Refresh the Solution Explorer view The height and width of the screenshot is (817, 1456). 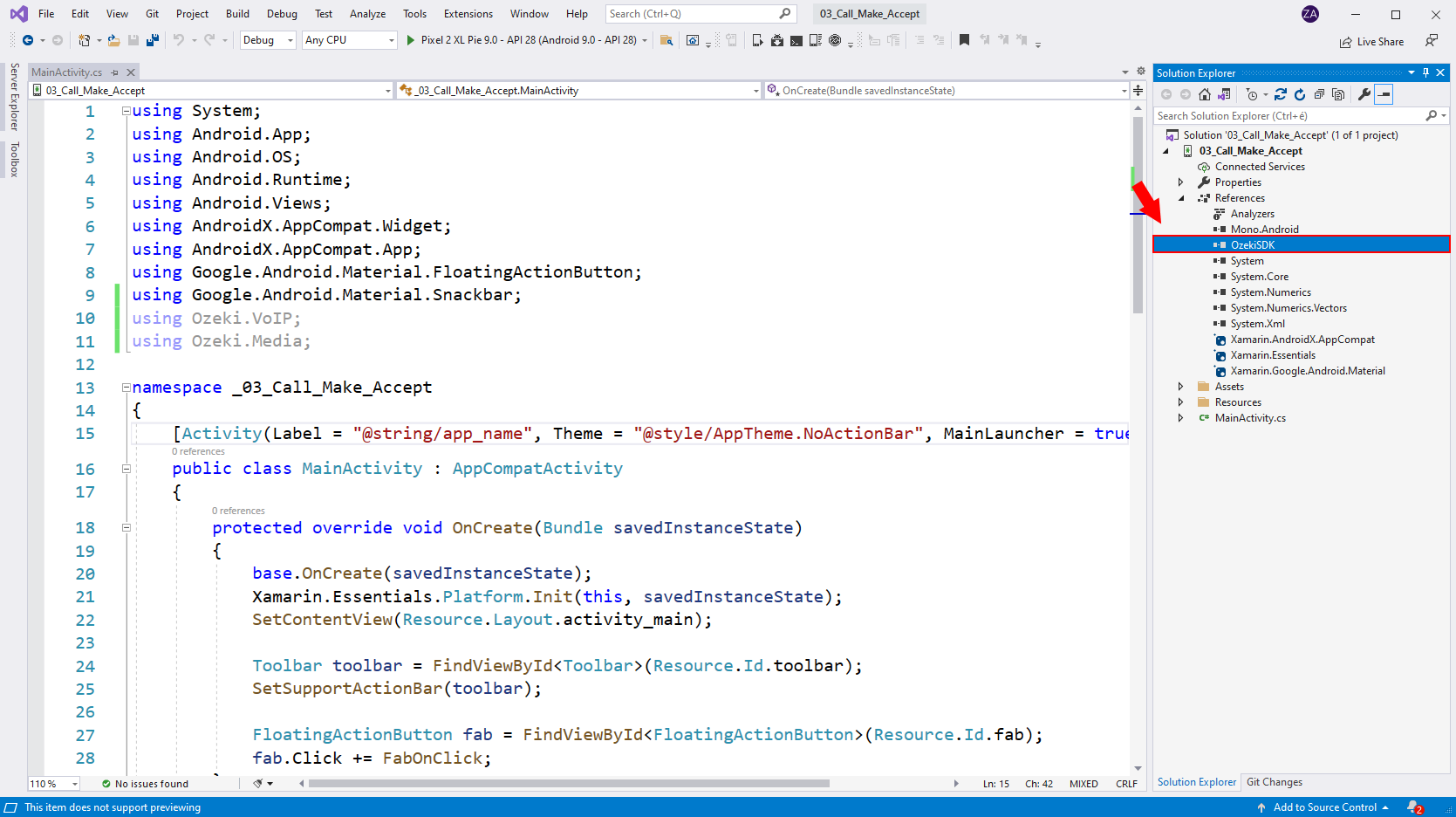pyautogui.click(x=1300, y=94)
